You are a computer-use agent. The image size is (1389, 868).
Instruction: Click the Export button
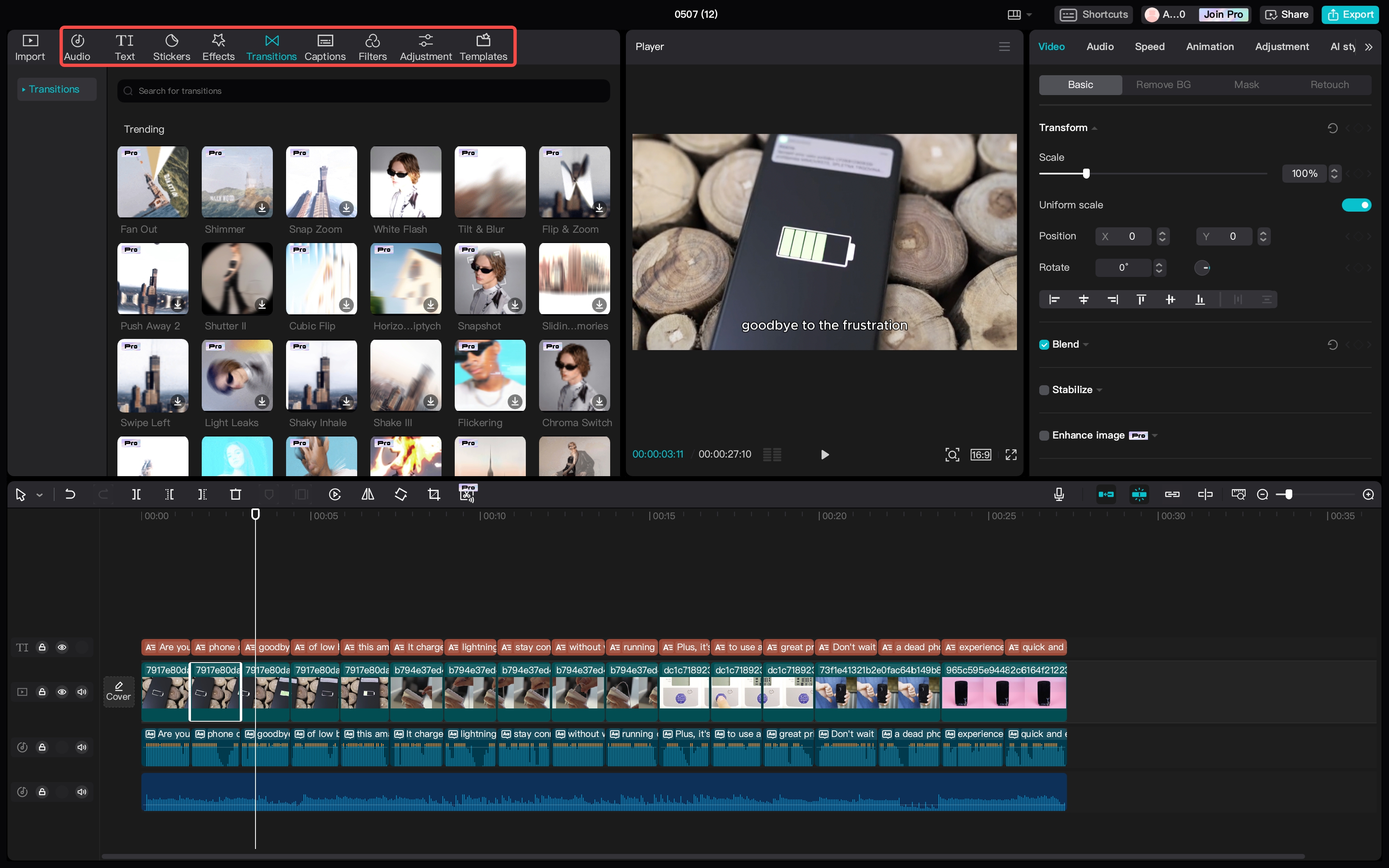pos(1356,14)
